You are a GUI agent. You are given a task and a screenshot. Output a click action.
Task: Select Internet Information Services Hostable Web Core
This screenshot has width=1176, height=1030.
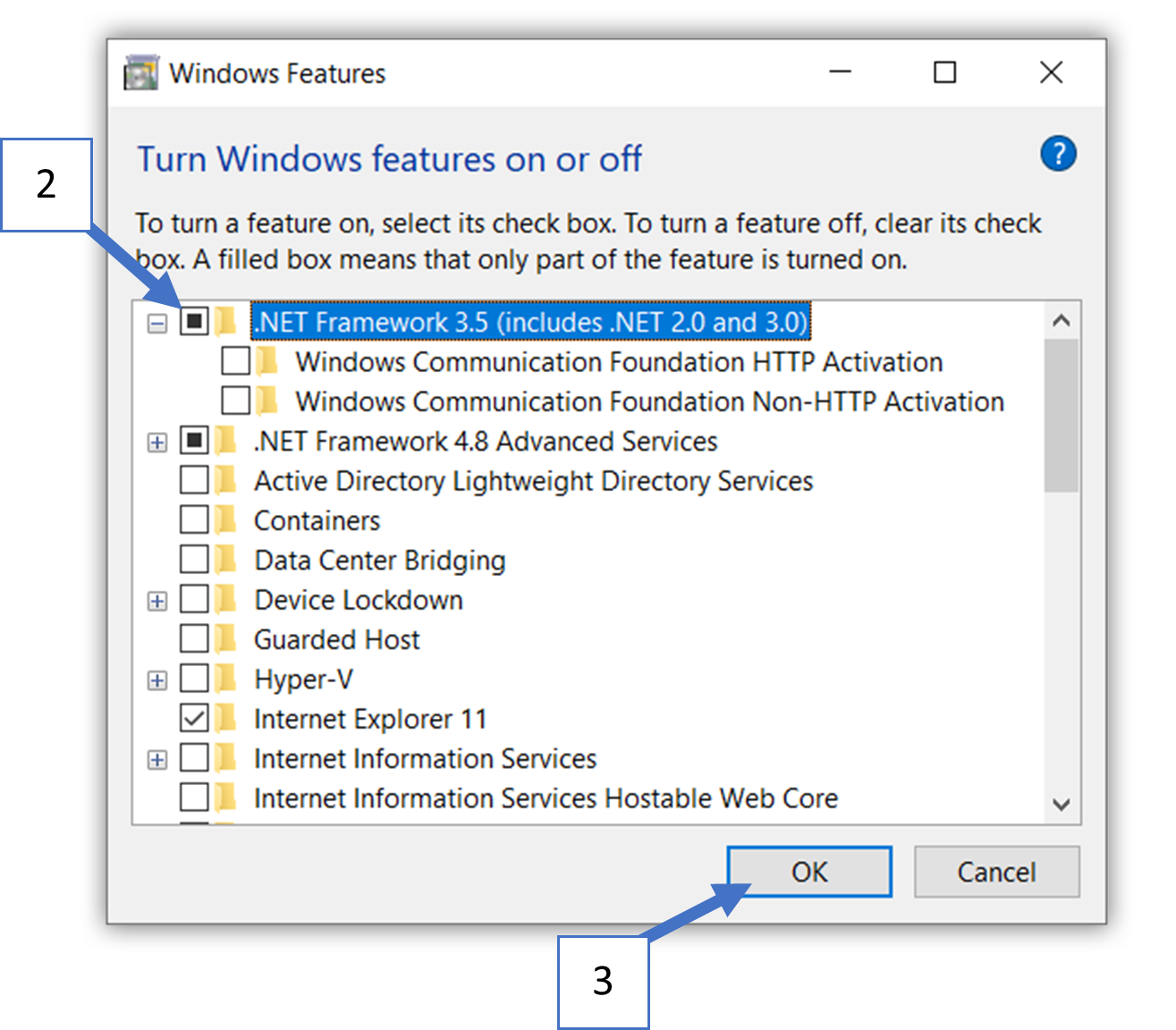pos(546,798)
